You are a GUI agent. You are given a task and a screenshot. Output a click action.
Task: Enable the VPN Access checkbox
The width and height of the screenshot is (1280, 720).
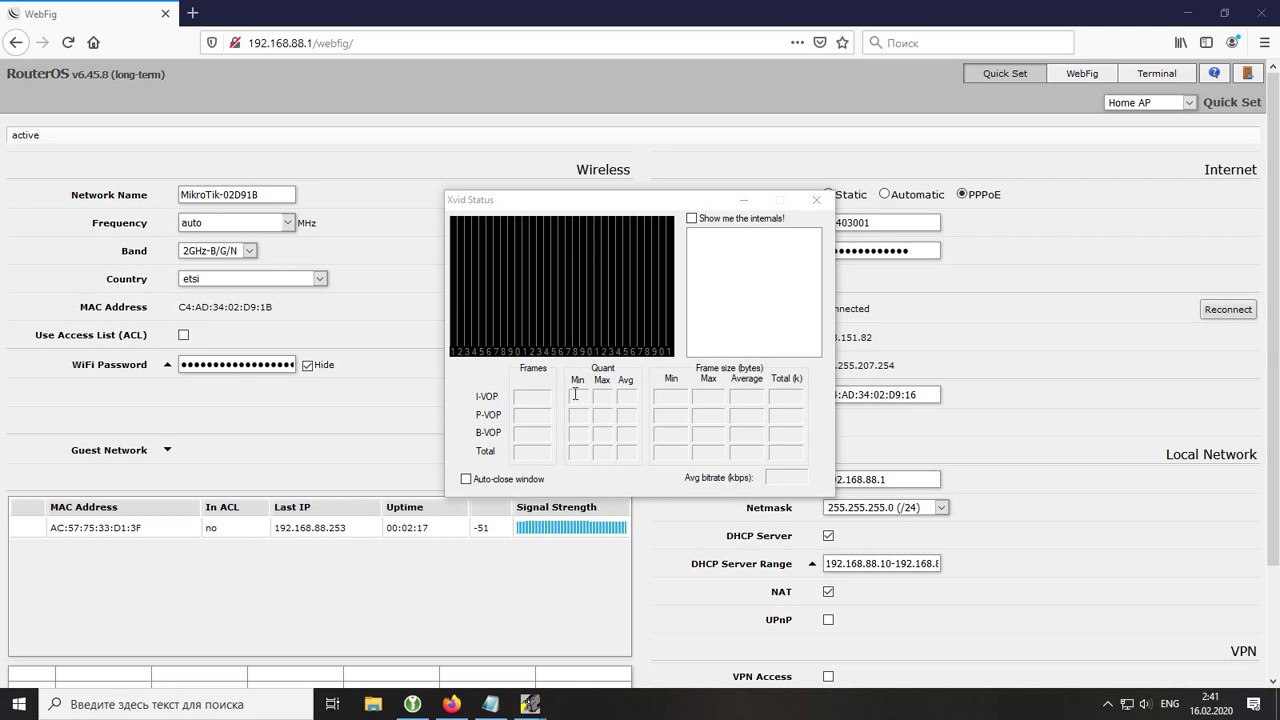click(828, 677)
